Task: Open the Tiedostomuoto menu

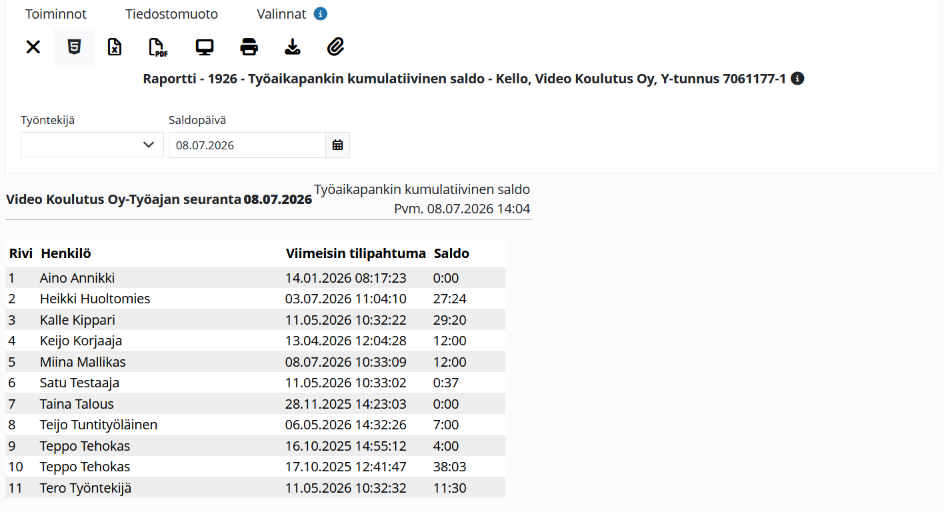Action: point(172,14)
